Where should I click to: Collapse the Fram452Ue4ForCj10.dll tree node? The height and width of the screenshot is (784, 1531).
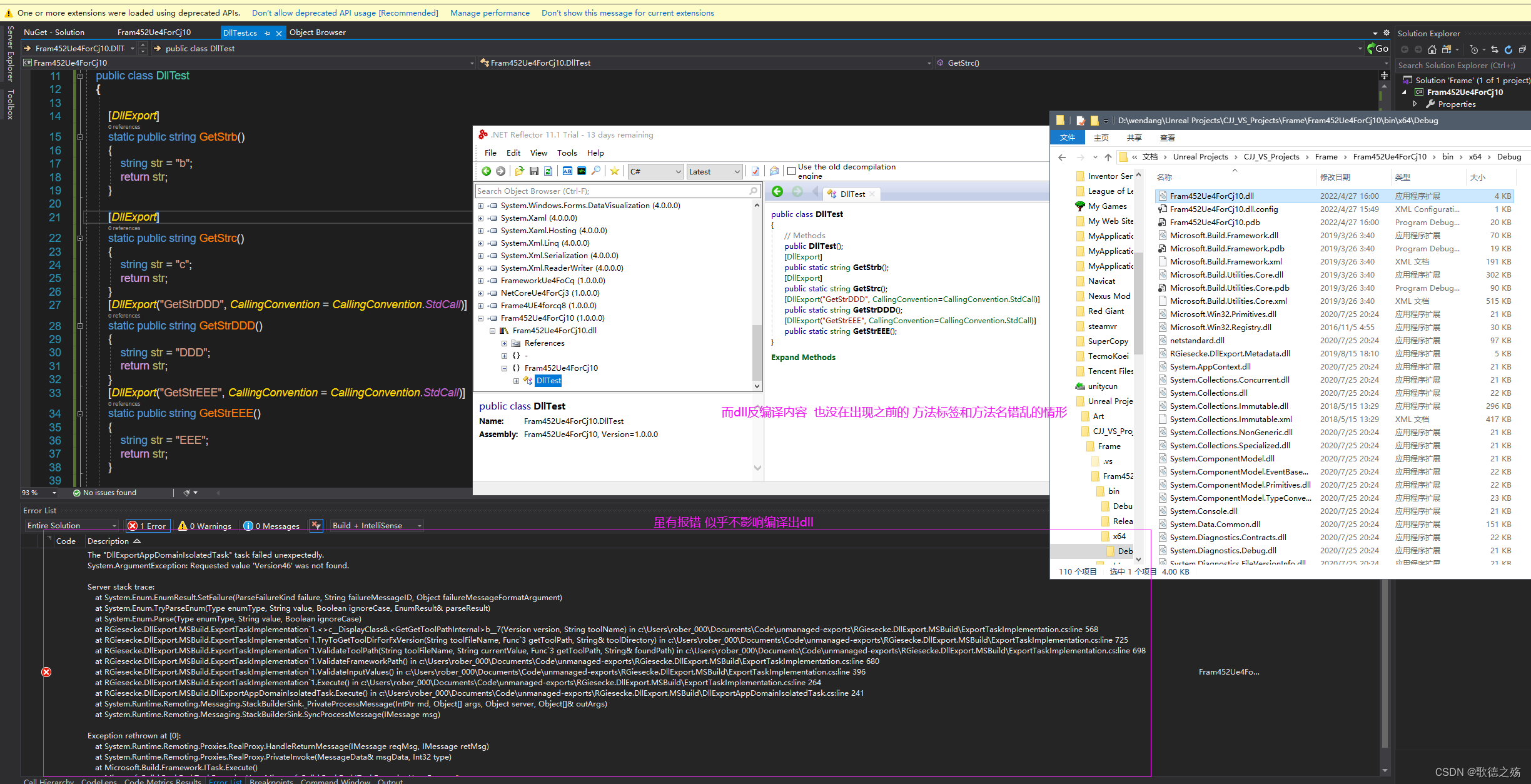click(x=492, y=331)
